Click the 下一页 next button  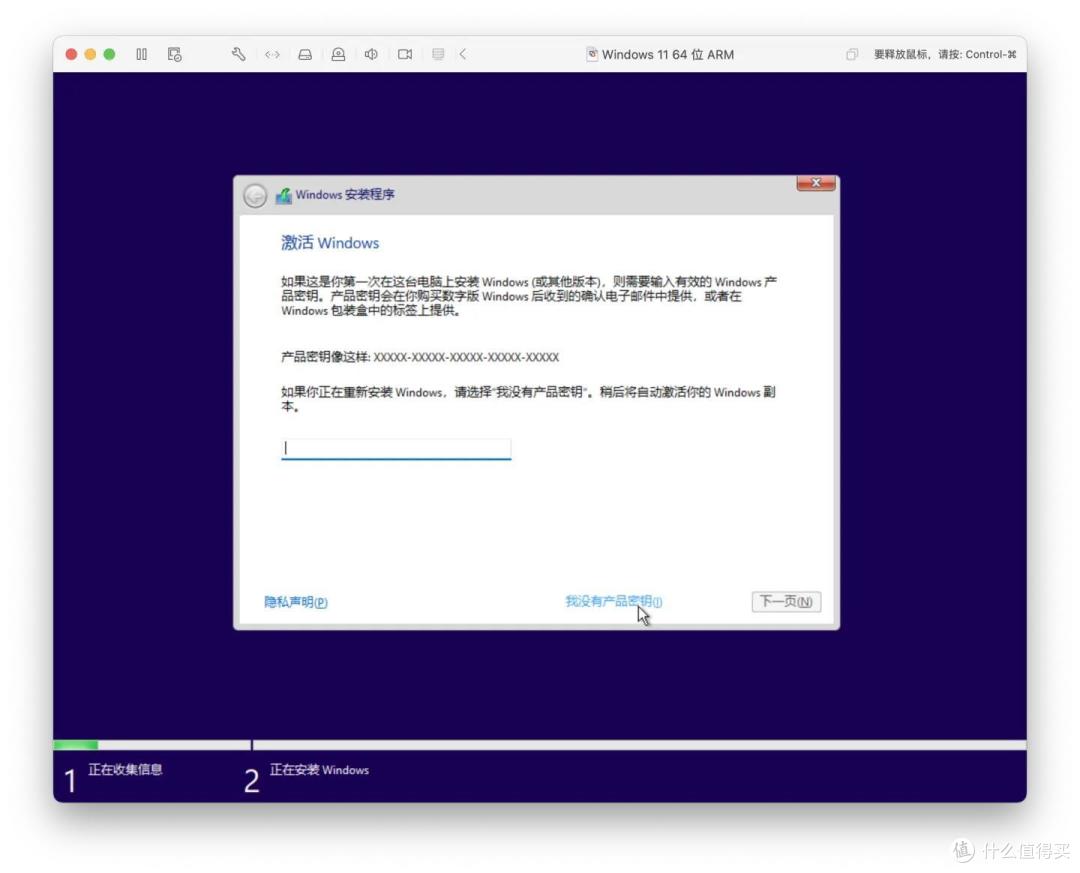786,602
